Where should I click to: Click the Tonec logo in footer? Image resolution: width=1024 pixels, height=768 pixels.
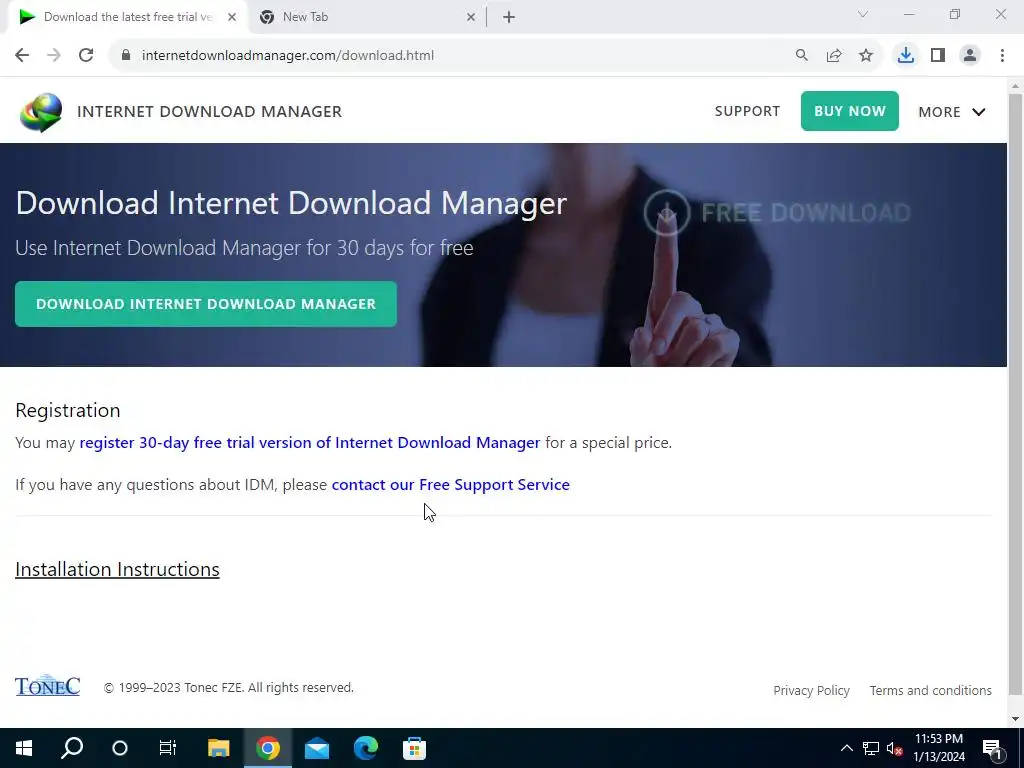pyautogui.click(x=48, y=685)
